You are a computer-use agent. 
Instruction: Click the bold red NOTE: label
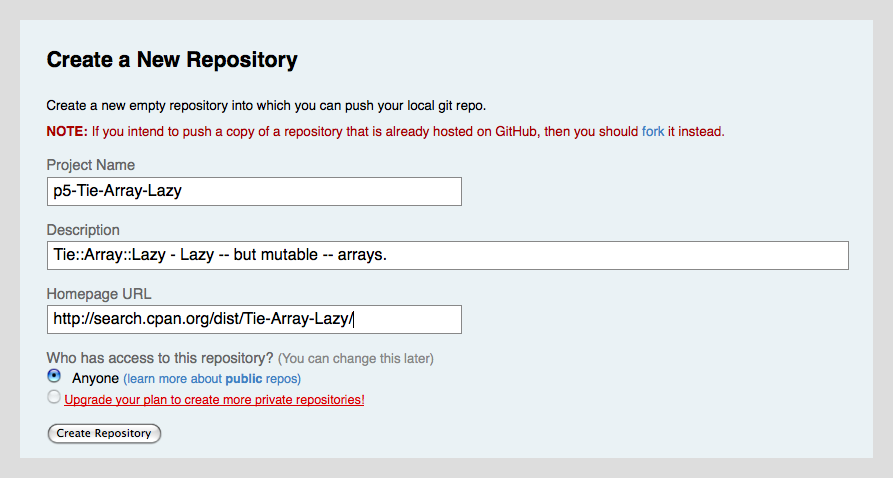(x=67, y=132)
